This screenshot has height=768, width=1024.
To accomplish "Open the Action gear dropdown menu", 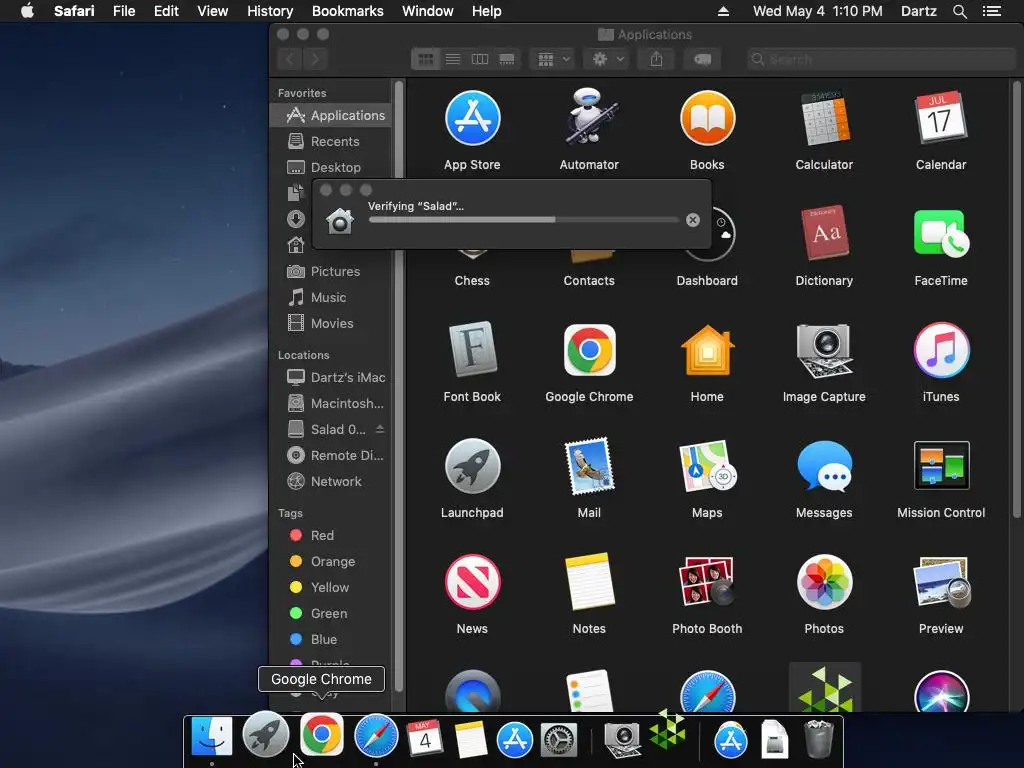I will (607, 59).
